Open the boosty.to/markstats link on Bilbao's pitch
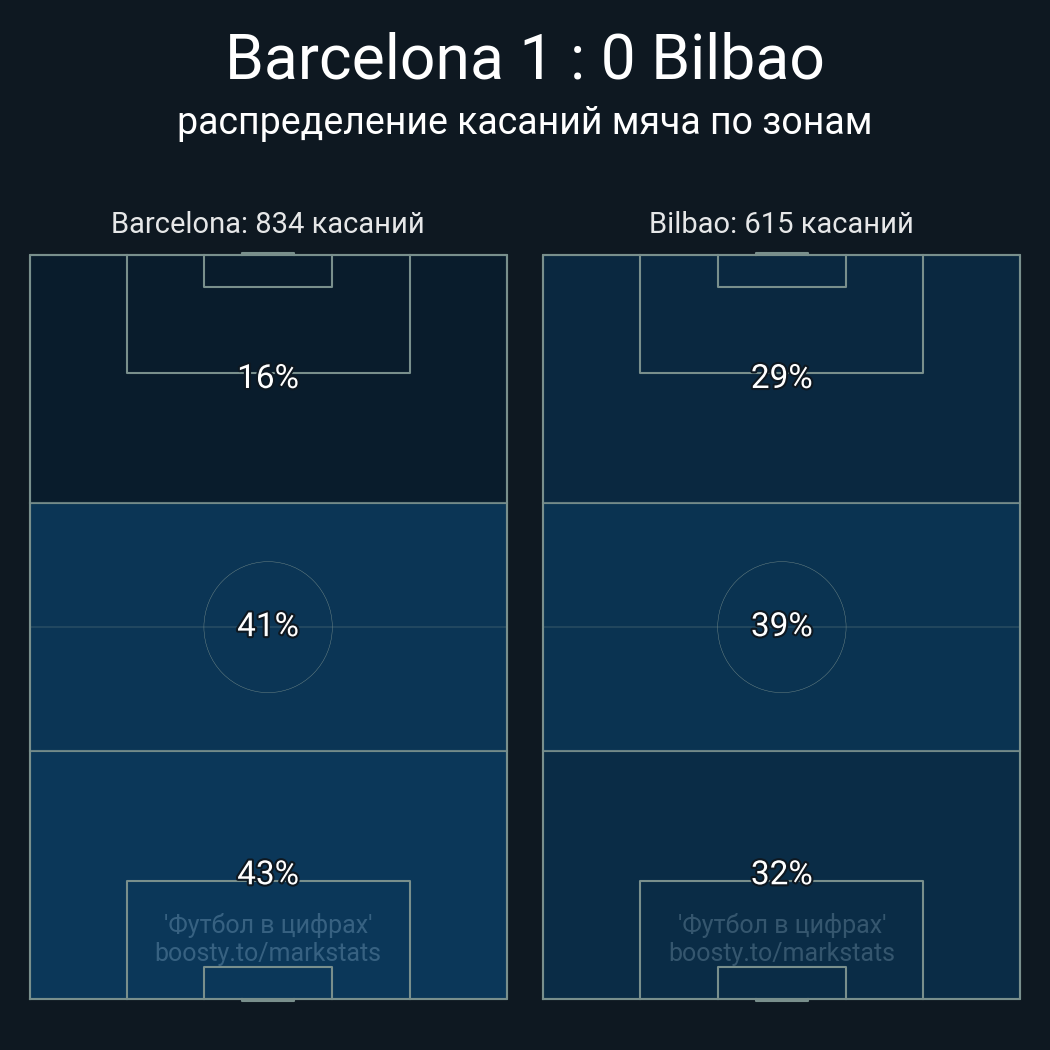This screenshot has height=1050, width=1050. pyautogui.click(x=781, y=952)
